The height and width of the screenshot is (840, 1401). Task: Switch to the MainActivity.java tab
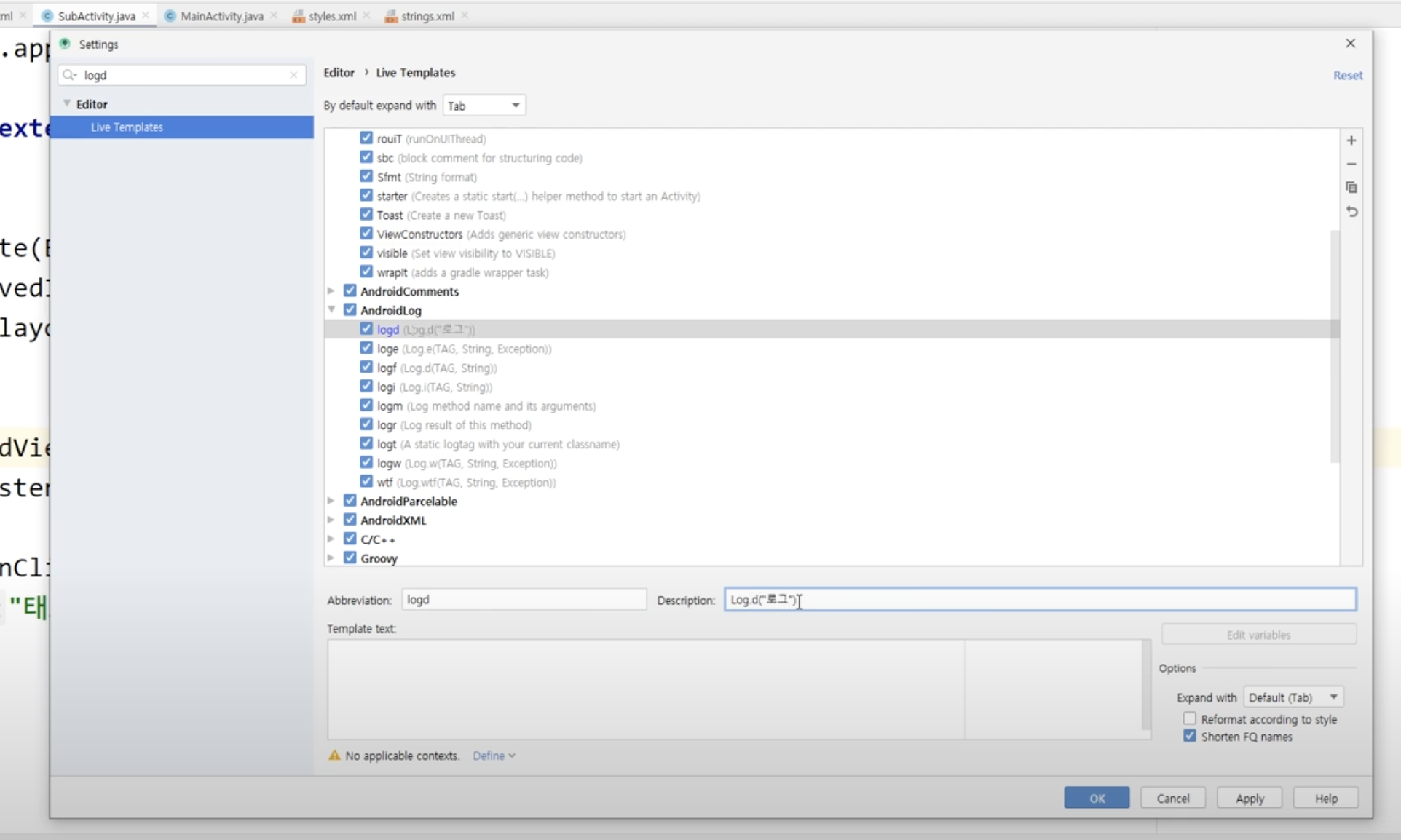tap(221, 16)
